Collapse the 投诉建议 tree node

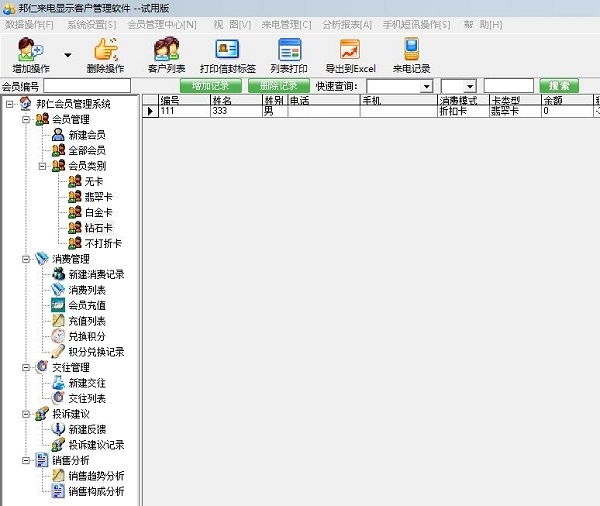click(x=26, y=414)
